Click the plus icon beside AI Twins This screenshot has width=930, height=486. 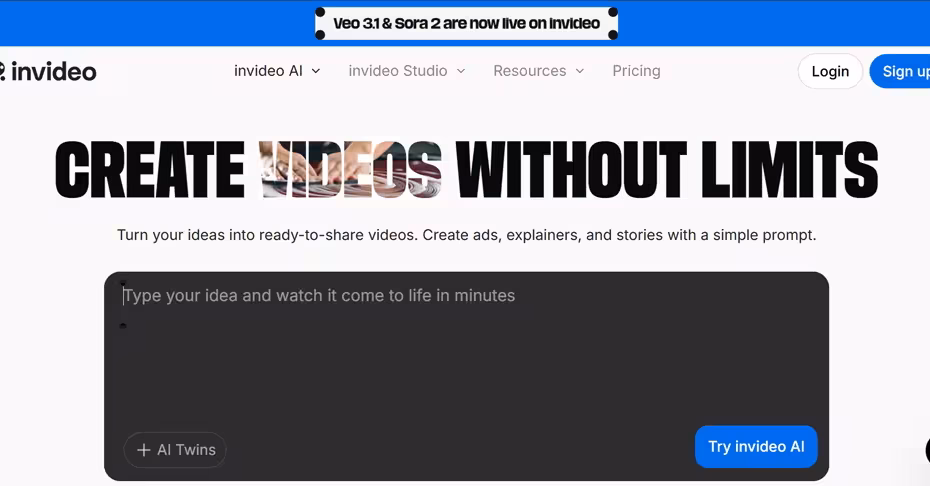point(144,450)
